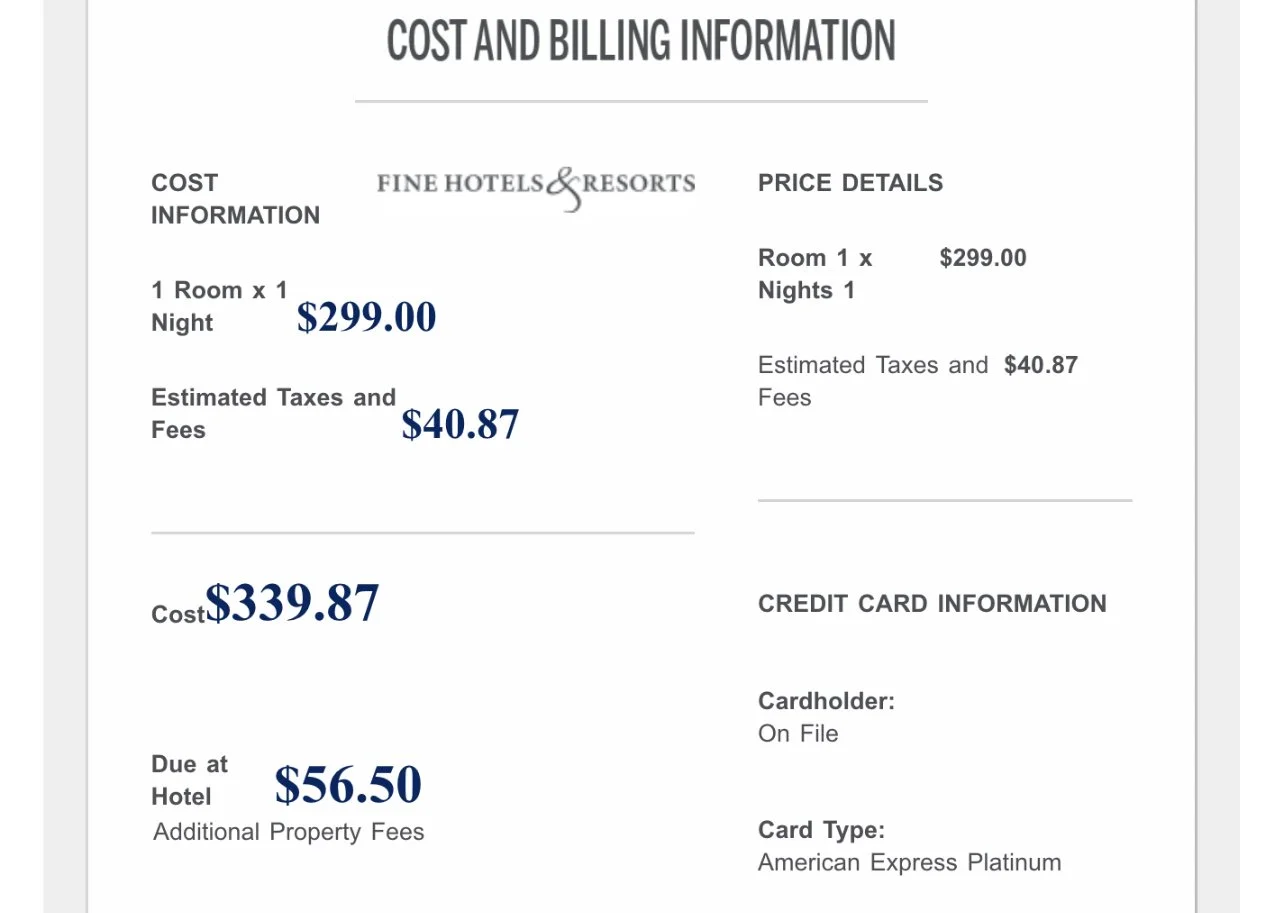Click the Additional Property Fees text

click(x=289, y=832)
